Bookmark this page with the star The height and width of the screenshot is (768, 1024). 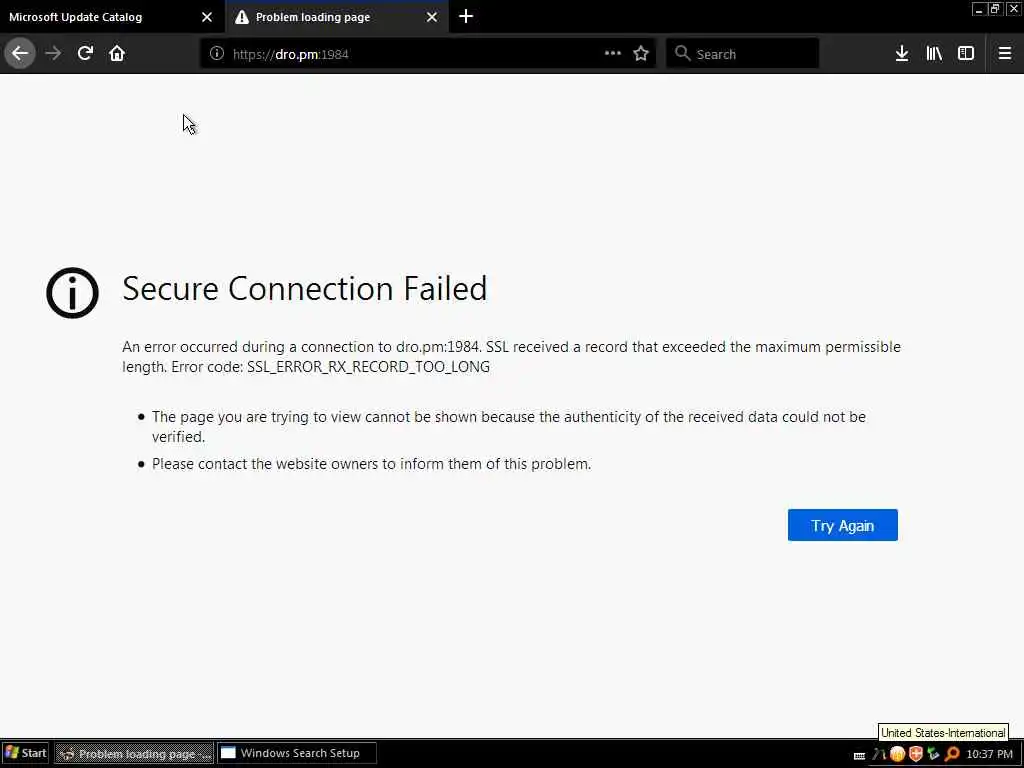click(x=641, y=54)
